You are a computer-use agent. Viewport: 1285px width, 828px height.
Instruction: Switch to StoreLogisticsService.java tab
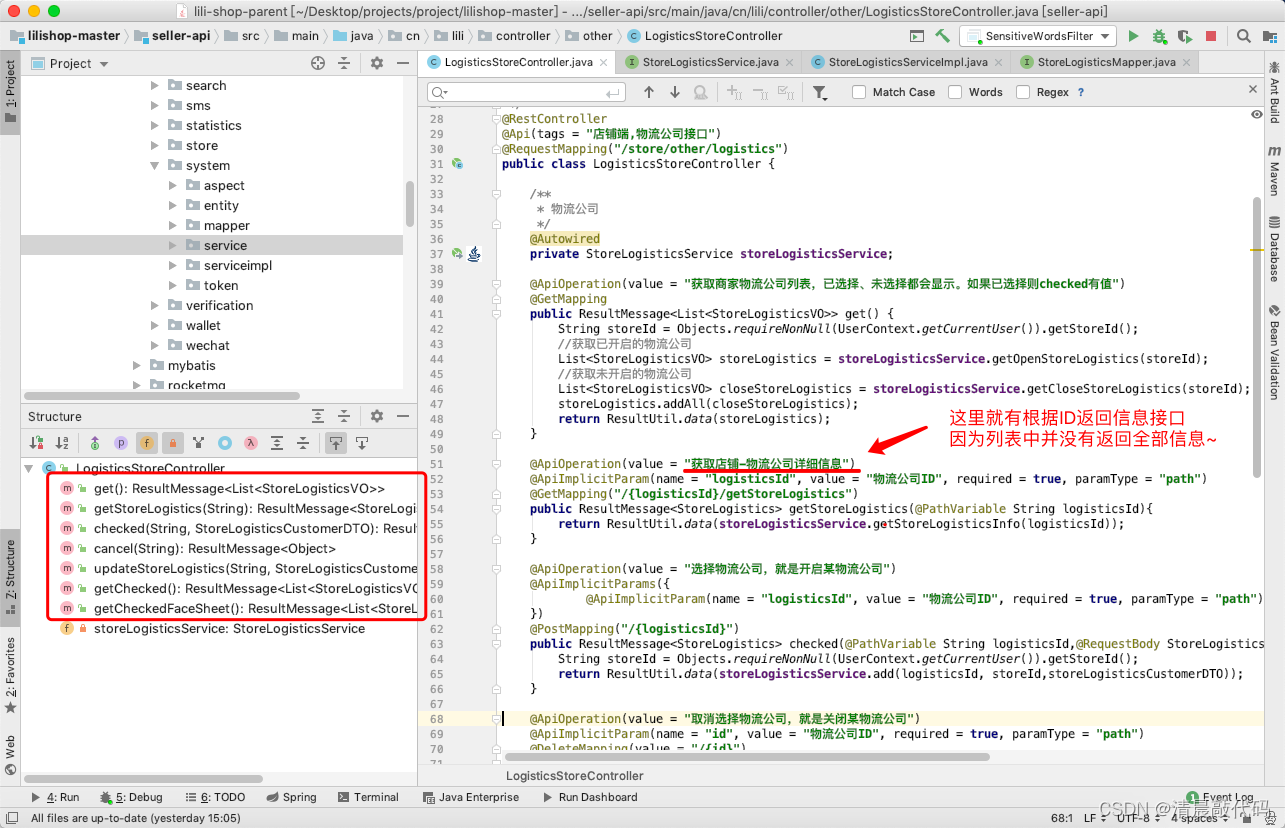pyautogui.click(x=710, y=62)
